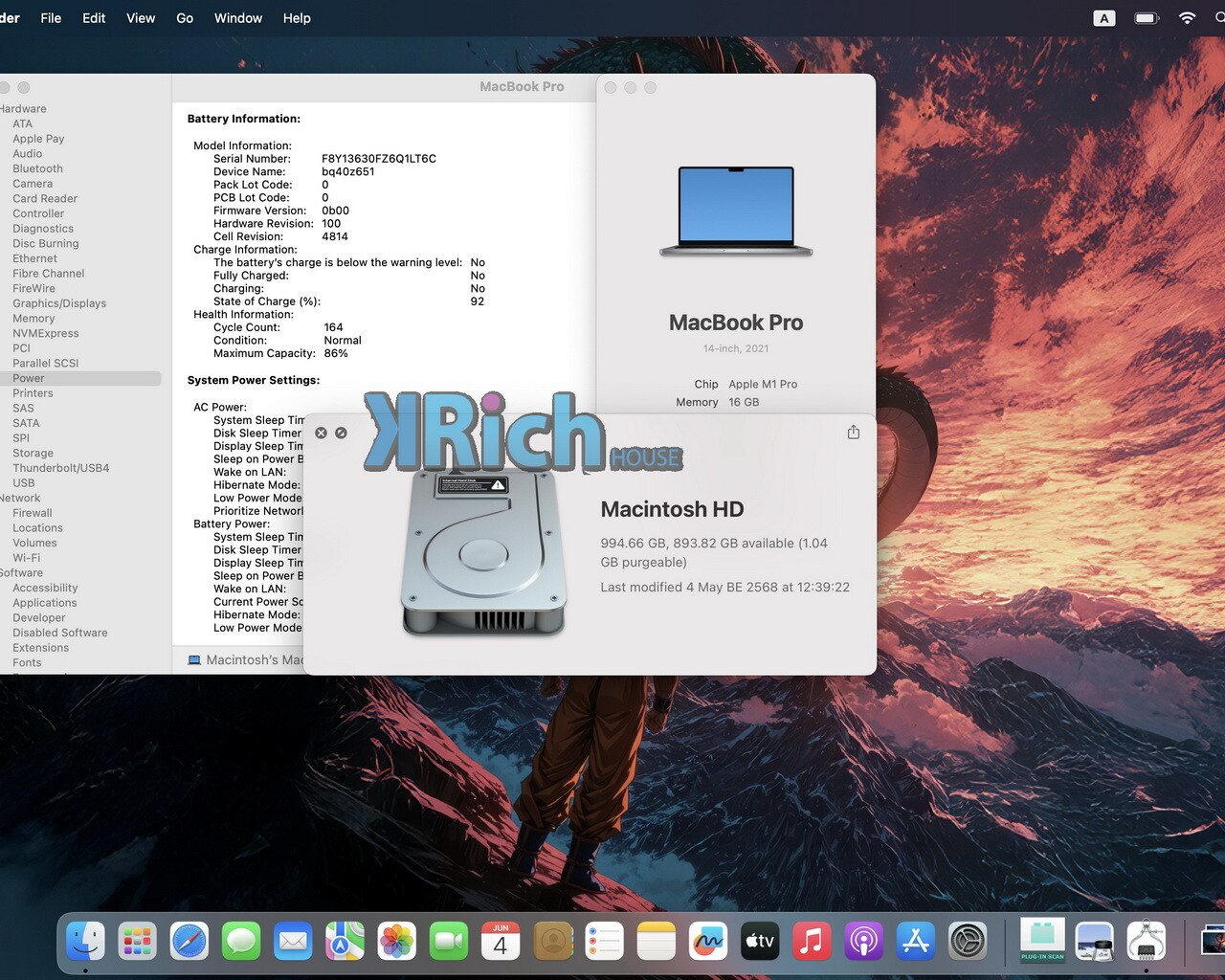Select Controller in the sidebar
Screen dimensions: 1225x980
(x=38, y=213)
